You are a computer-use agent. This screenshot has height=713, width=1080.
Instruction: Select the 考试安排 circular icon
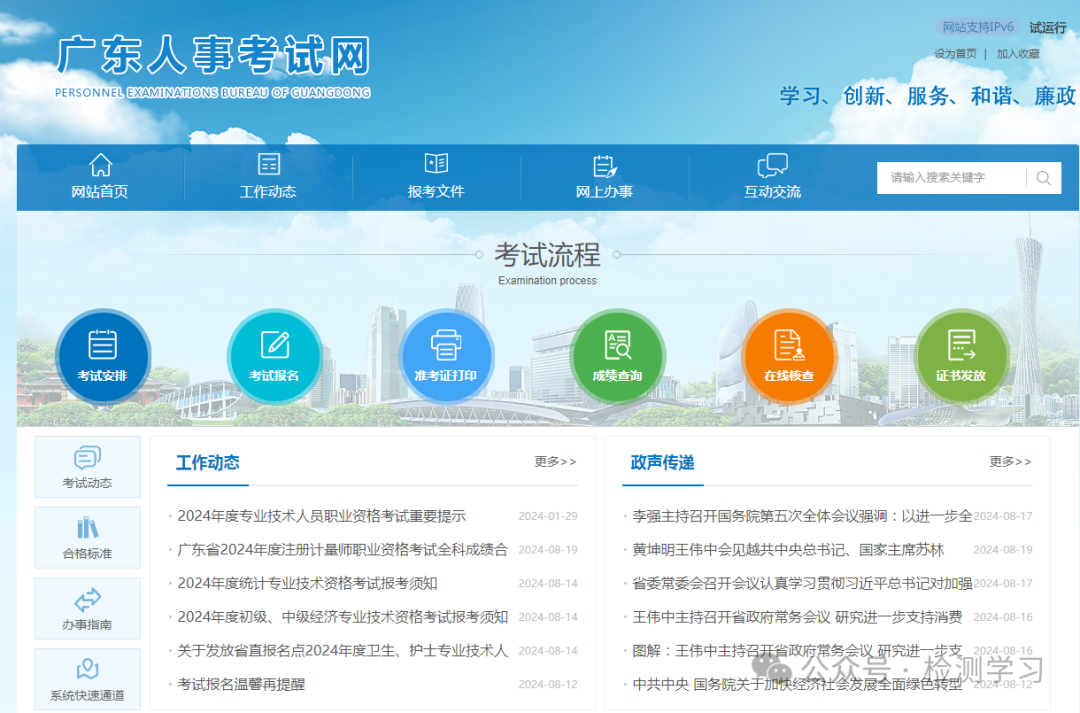coord(104,355)
